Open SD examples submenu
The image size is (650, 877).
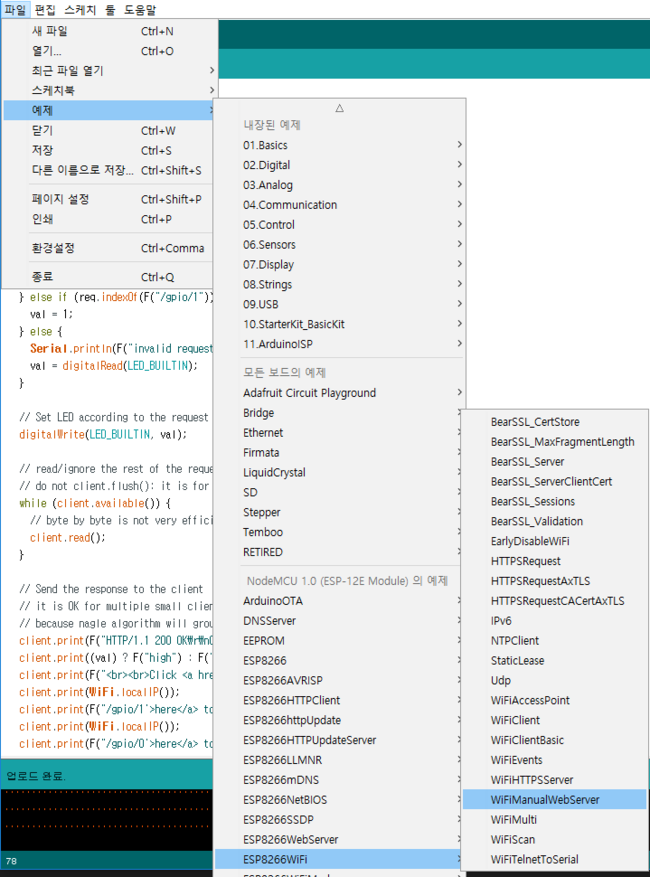340,492
